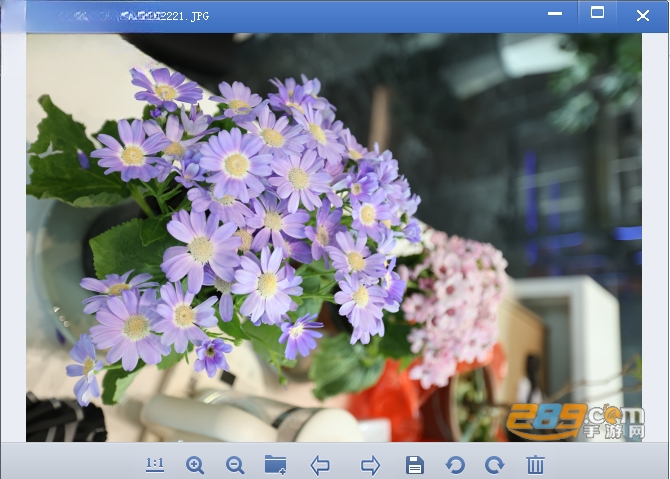Screen dimensions: 670x479
Task: Rotate the image clockwise
Action: coord(494,465)
